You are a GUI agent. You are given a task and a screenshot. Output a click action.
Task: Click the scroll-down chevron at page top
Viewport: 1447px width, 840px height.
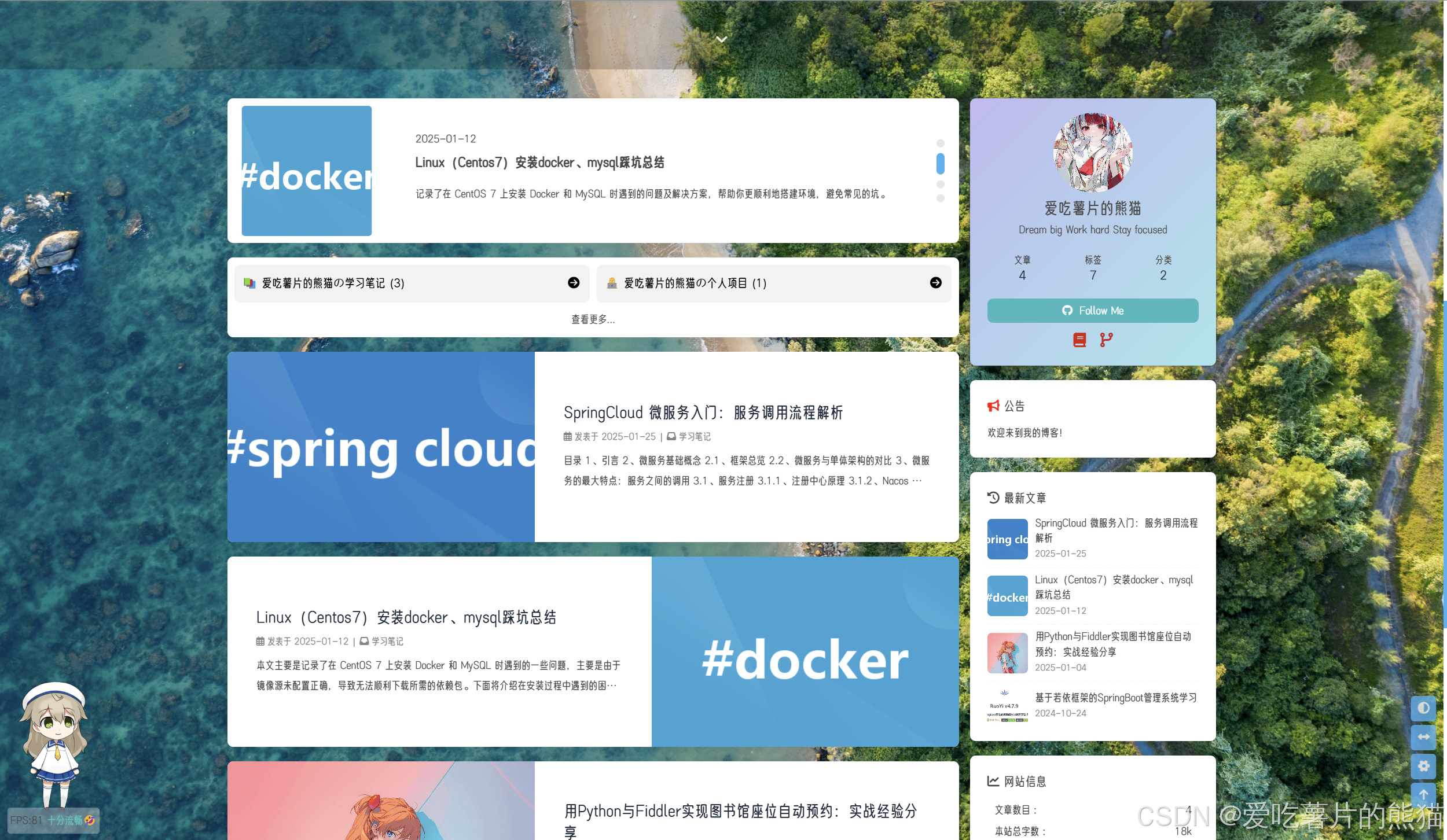coord(721,39)
